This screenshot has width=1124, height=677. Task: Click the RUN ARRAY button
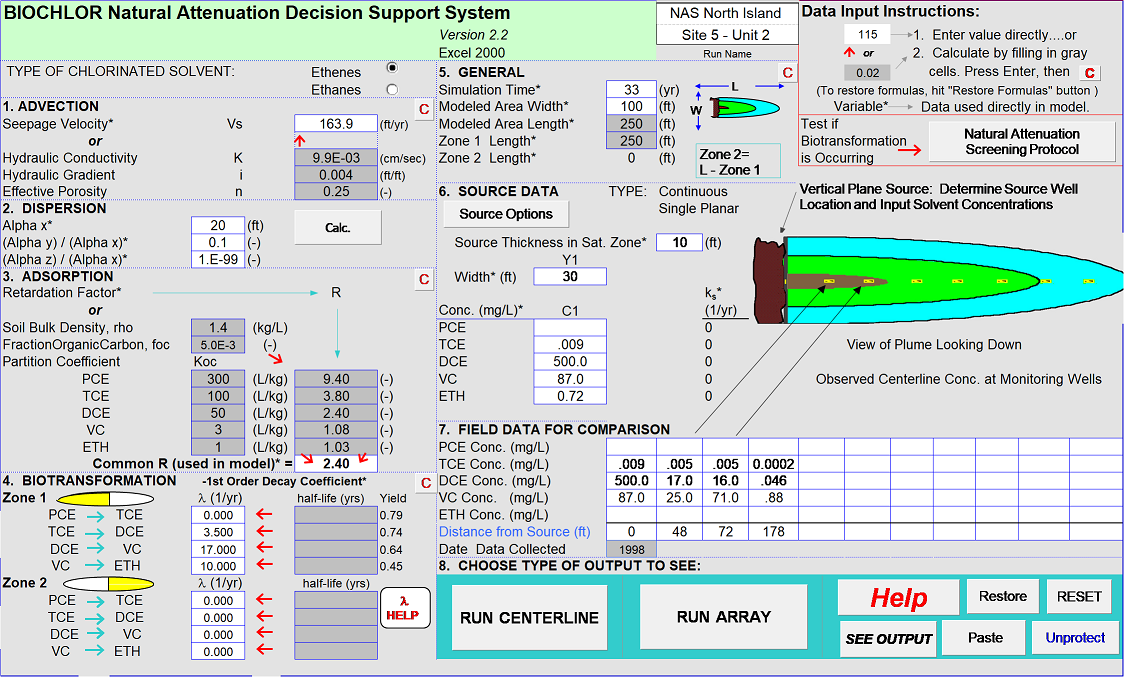click(723, 617)
